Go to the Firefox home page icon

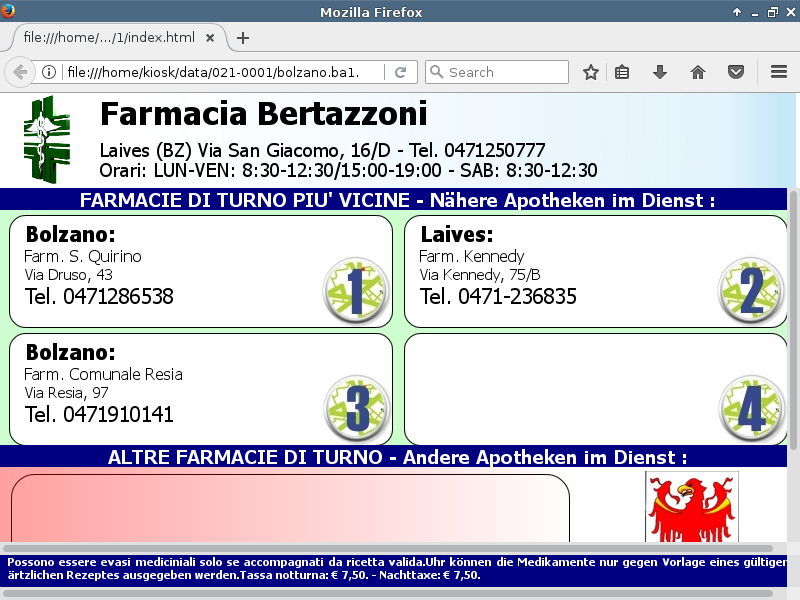698,72
